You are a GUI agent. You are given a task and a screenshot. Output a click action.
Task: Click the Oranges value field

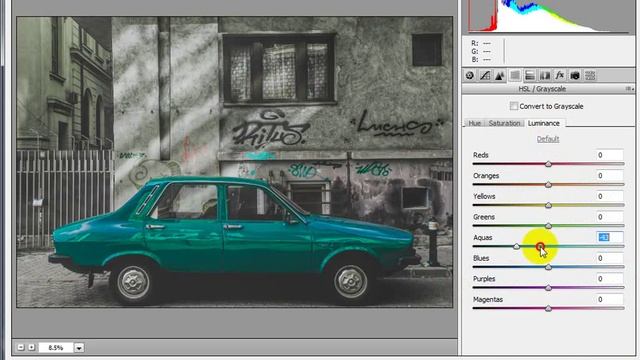[609, 176]
